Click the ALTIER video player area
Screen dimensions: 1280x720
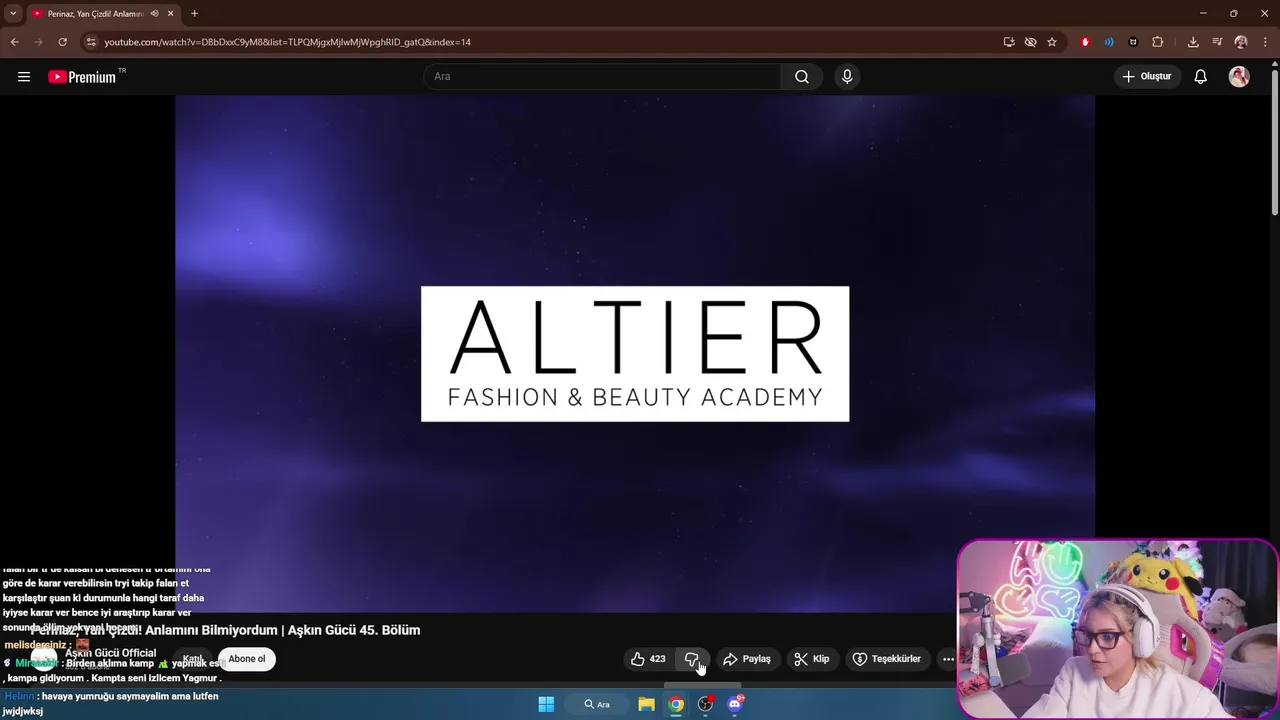coord(635,353)
